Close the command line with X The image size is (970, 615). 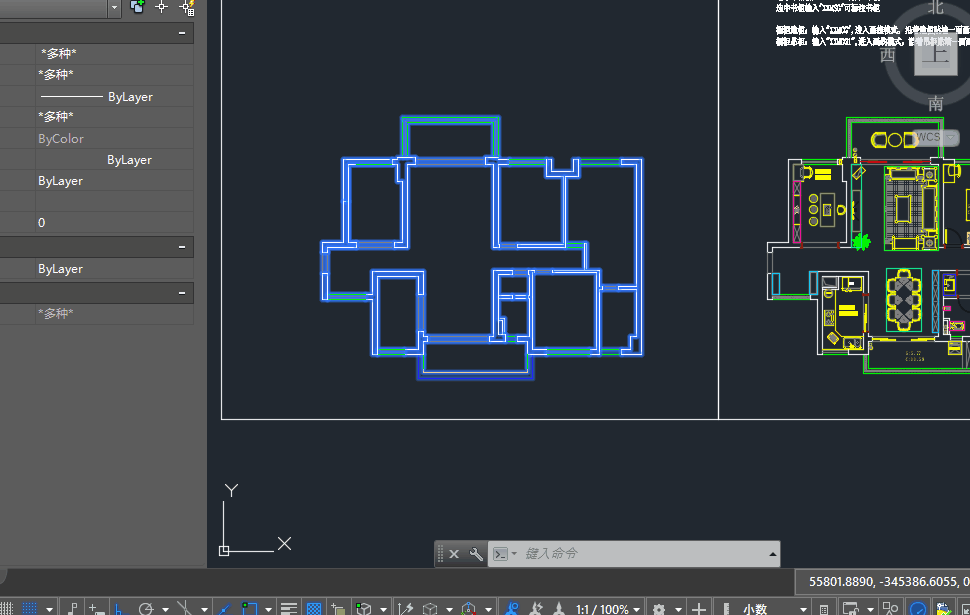click(x=454, y=554)
